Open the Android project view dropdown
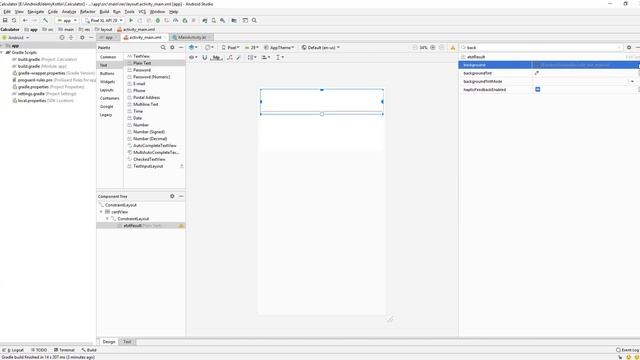Viewport: 640px width, 360px height. pos(16,37)
